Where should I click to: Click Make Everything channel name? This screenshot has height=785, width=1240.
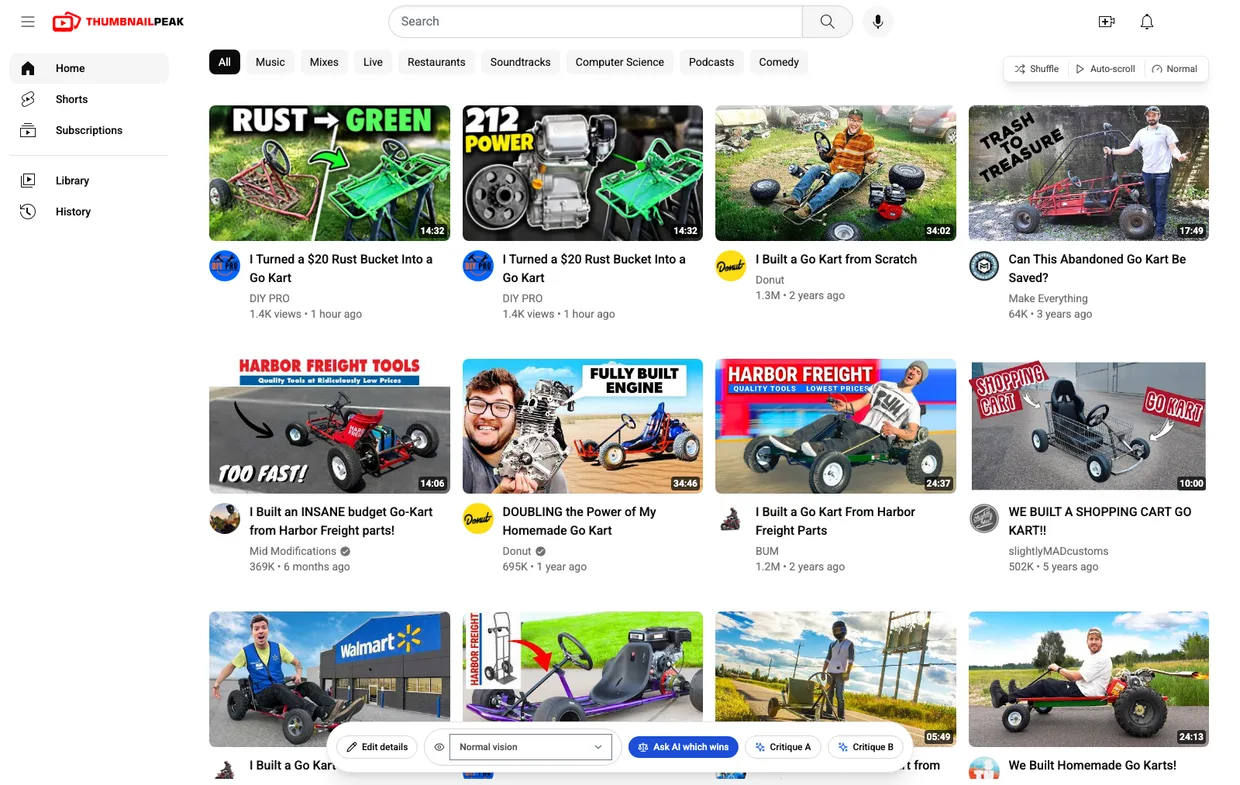point(1048,298)
